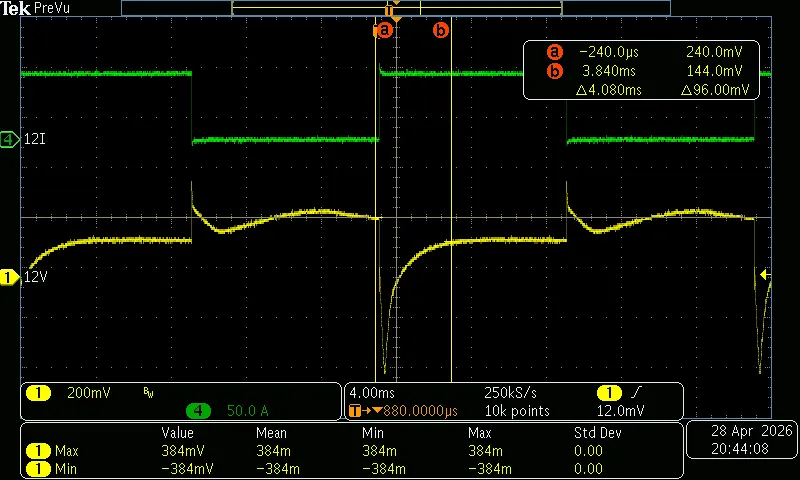
Task: Click the channel 4 badge beside 50.0 A
Action: pos(198,411)
